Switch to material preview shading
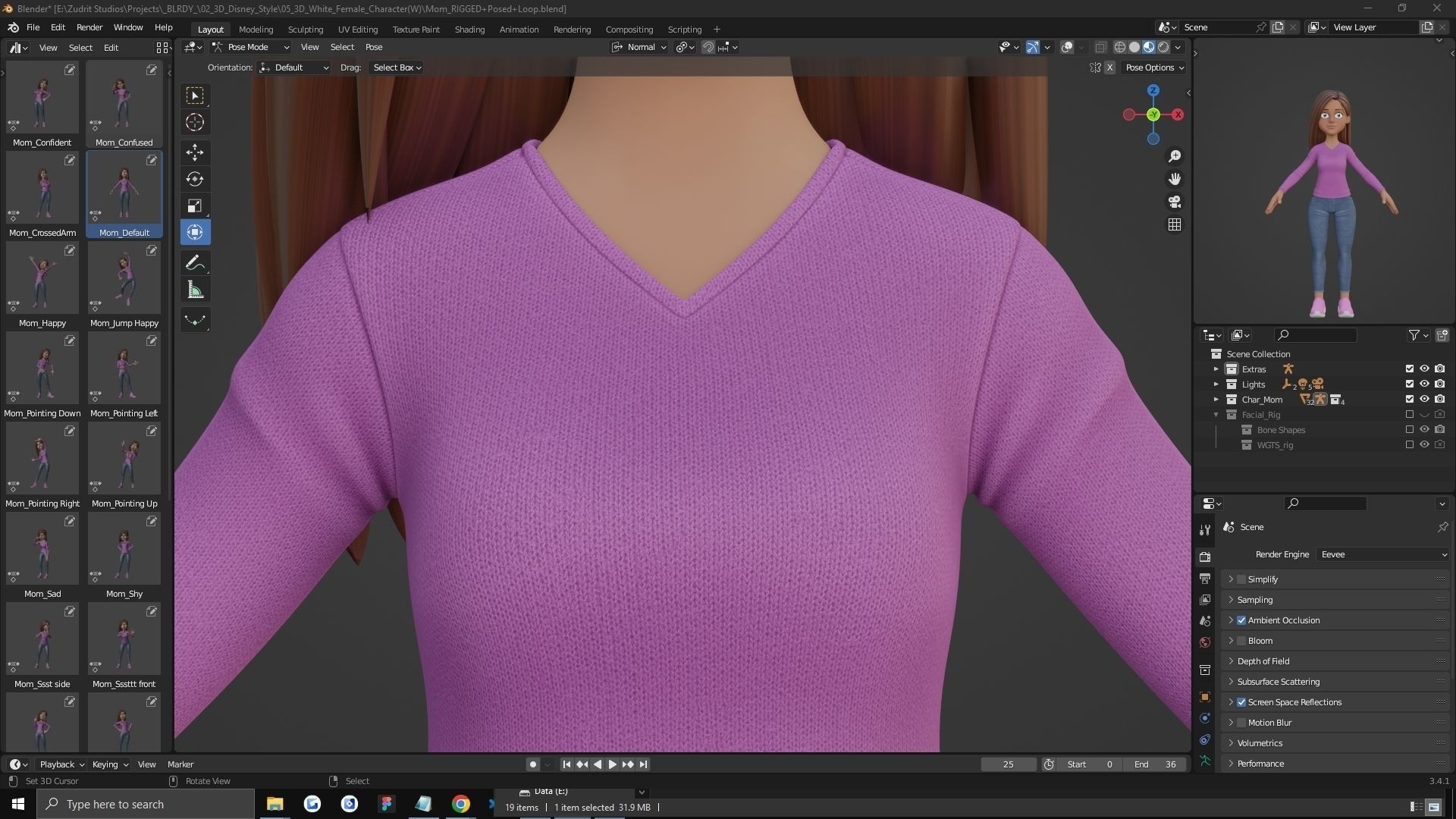The width and height of the screenshot is (1456, 819). [1149, 47]
